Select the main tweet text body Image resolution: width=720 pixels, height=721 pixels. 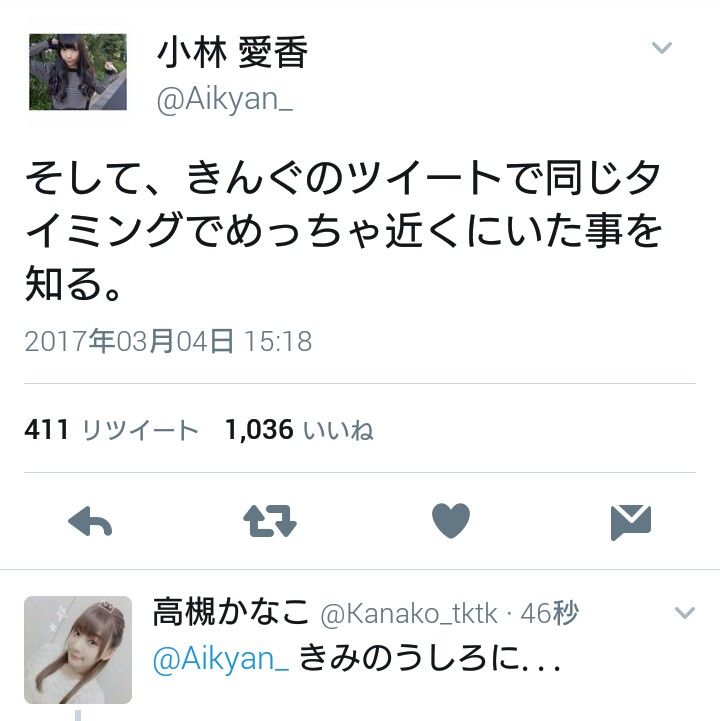344,230
